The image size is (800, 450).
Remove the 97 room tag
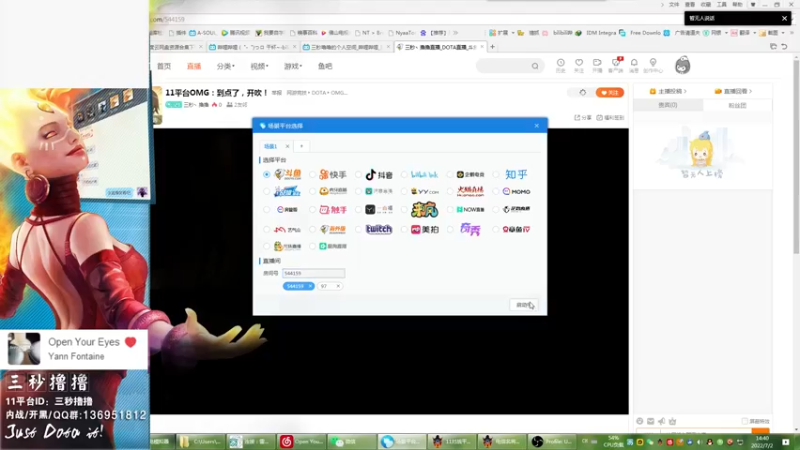338,286
